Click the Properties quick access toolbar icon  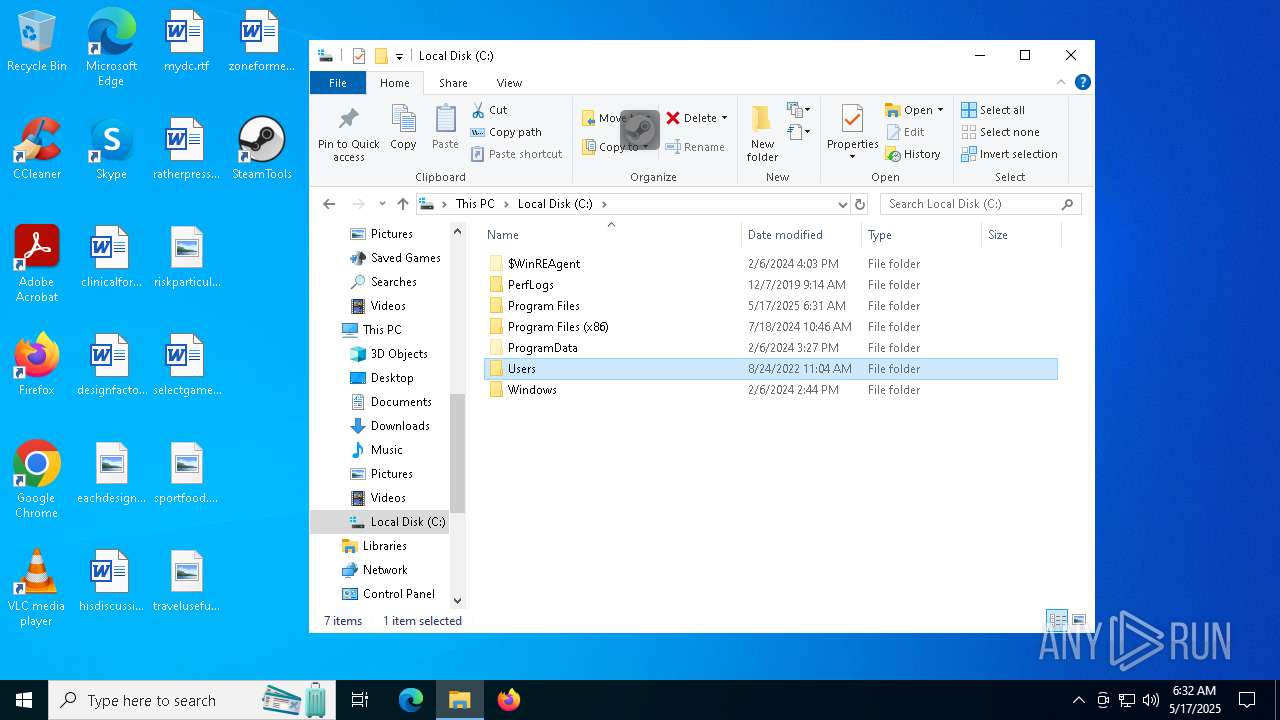[x=359, y=56]
